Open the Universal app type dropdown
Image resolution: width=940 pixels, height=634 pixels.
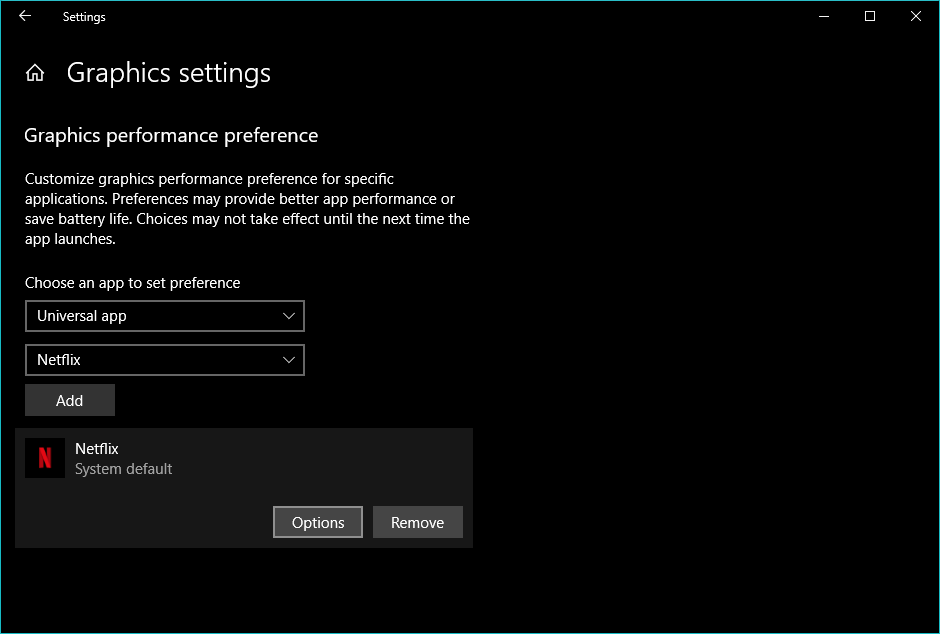(164, 316)
